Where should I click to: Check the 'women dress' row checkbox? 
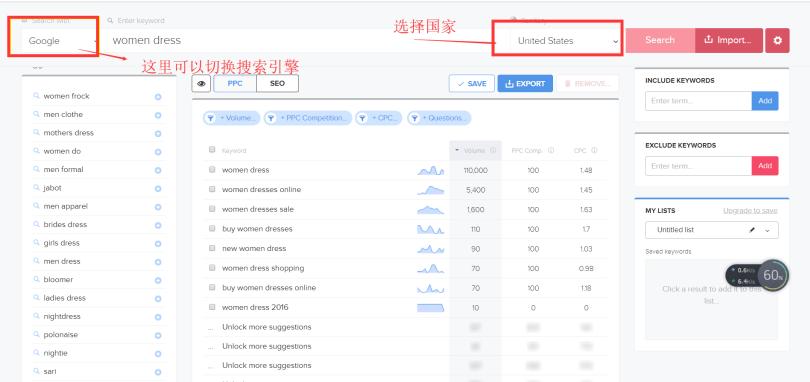[x=212, y=170]
